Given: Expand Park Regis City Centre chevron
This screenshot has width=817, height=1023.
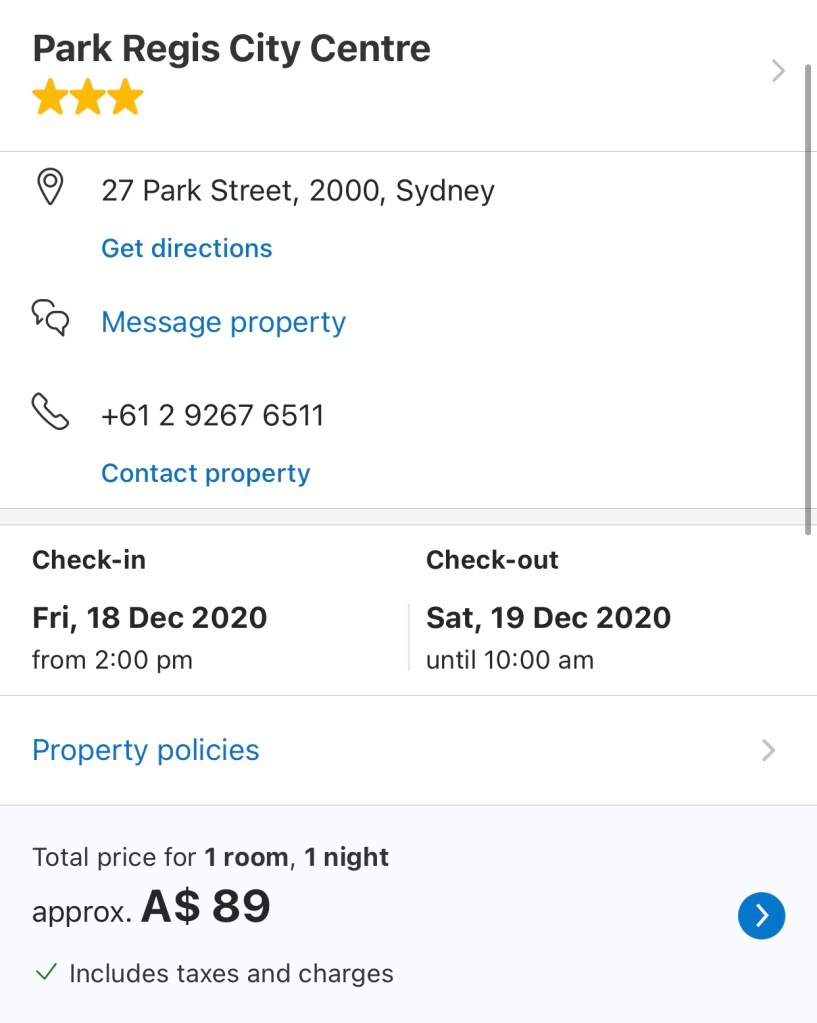Looking at the screenshot, I should tap(778, 71).
